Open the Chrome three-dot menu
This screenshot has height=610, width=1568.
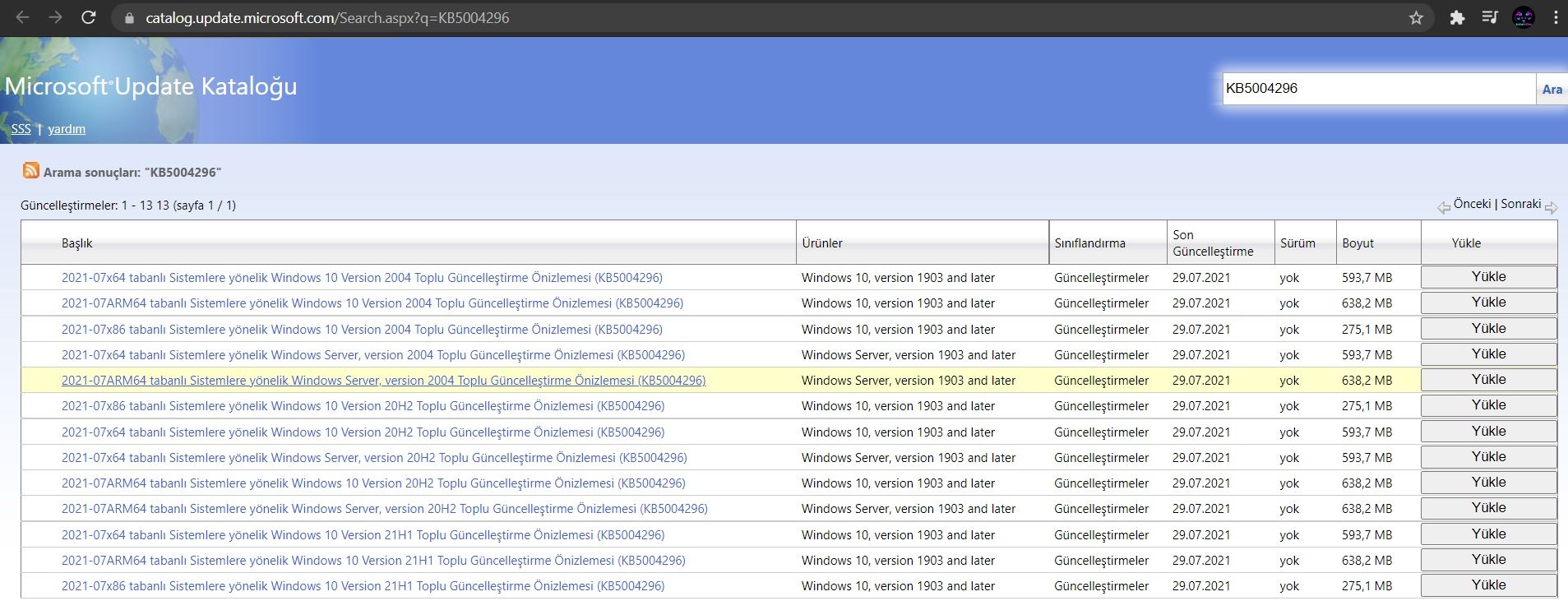tap(1556, 17)
